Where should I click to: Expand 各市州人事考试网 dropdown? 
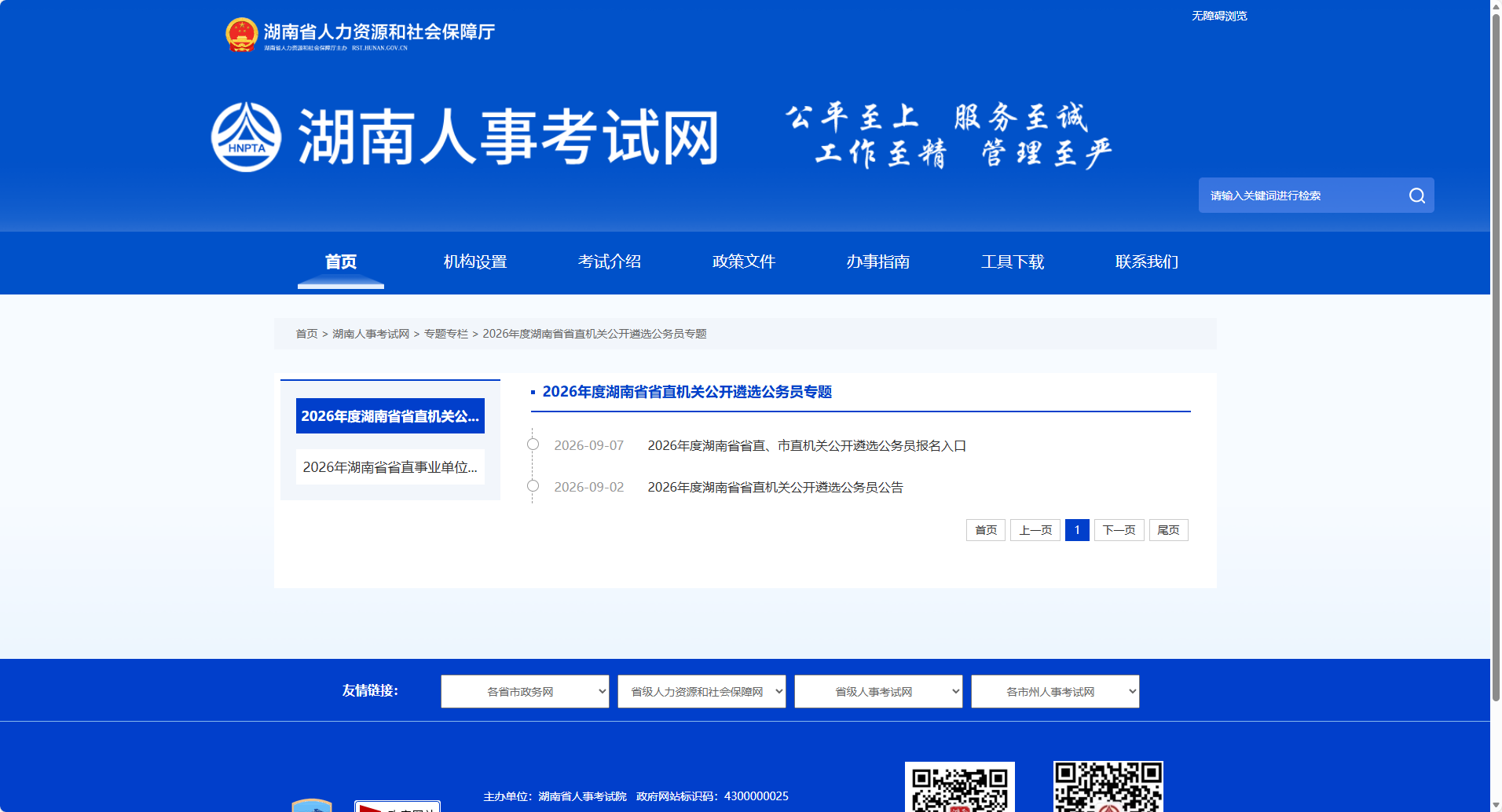1055,692
